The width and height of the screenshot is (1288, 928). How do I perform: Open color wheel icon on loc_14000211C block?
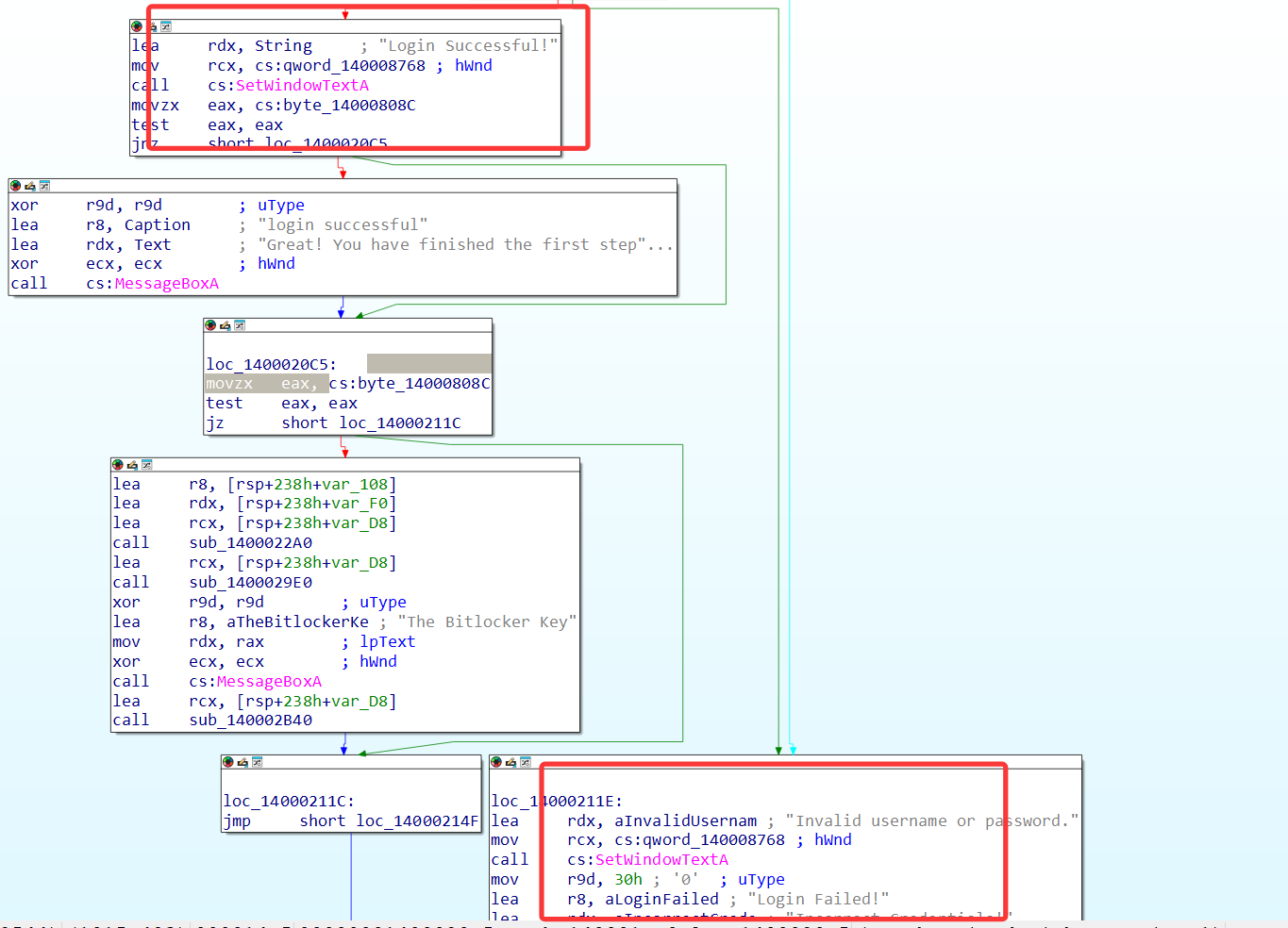tap(227, 762)
